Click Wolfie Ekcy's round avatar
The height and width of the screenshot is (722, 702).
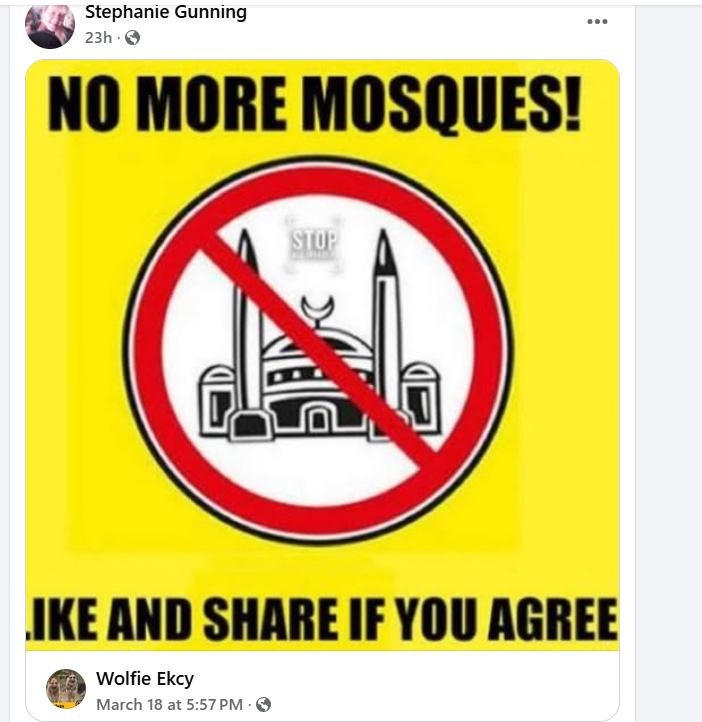point(66,689)
